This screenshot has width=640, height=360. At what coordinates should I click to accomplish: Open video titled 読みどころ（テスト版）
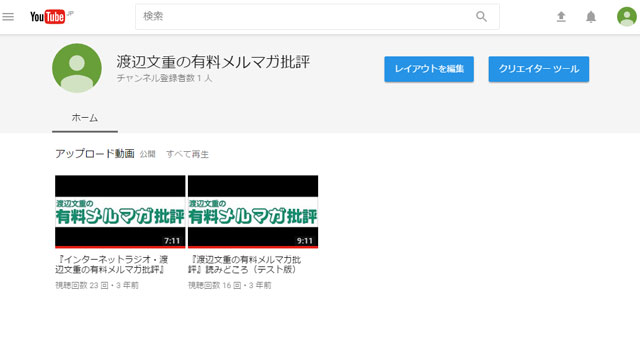(245, 264)
